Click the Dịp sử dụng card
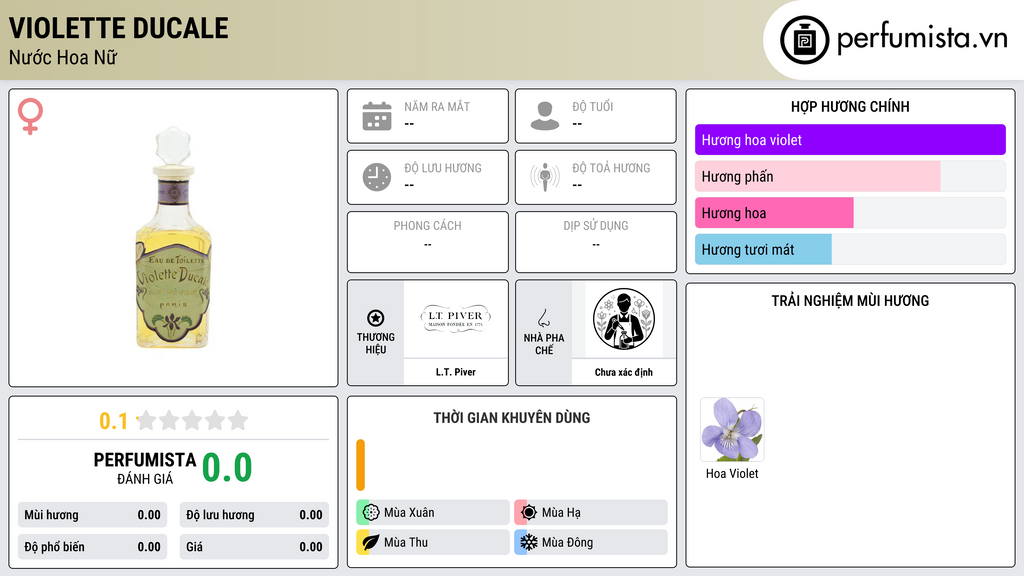1024x576 pixels. pos(596,242)
